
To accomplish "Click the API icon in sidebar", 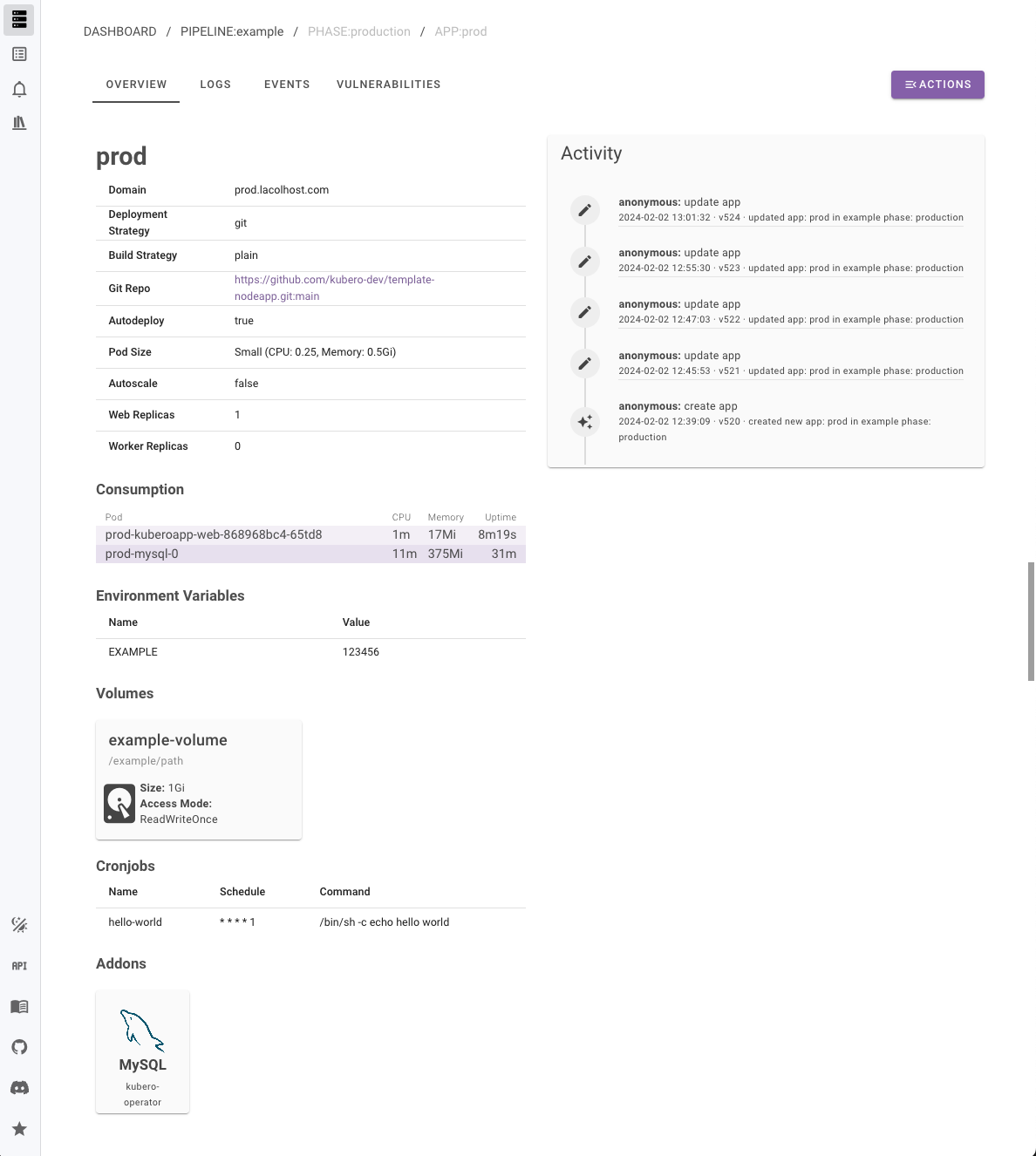I will 19,966.
